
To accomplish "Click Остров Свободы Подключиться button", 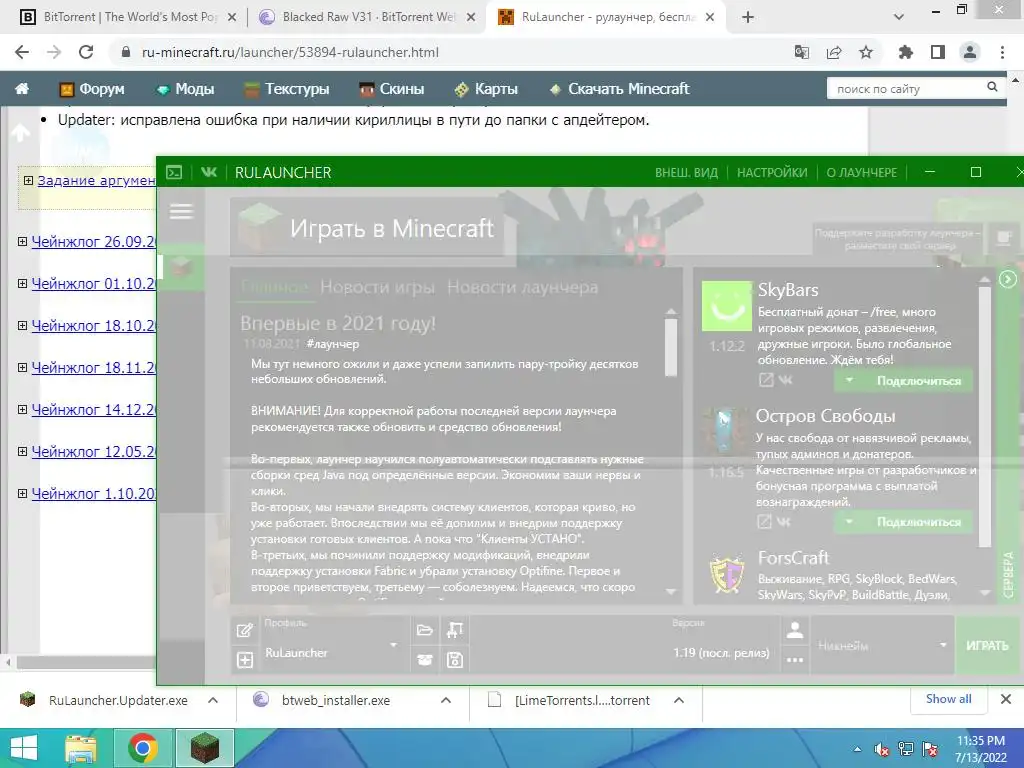I will click(918, 522).
